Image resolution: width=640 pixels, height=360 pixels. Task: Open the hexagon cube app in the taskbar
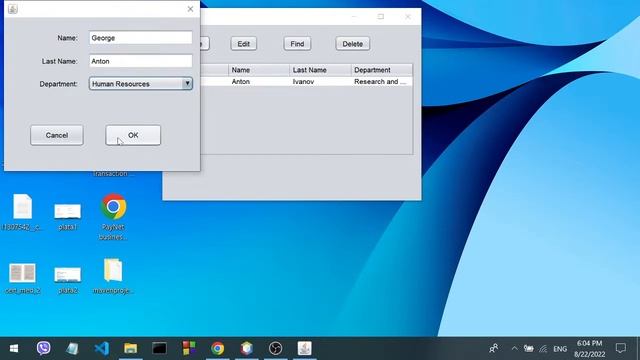tap(247, 348)
